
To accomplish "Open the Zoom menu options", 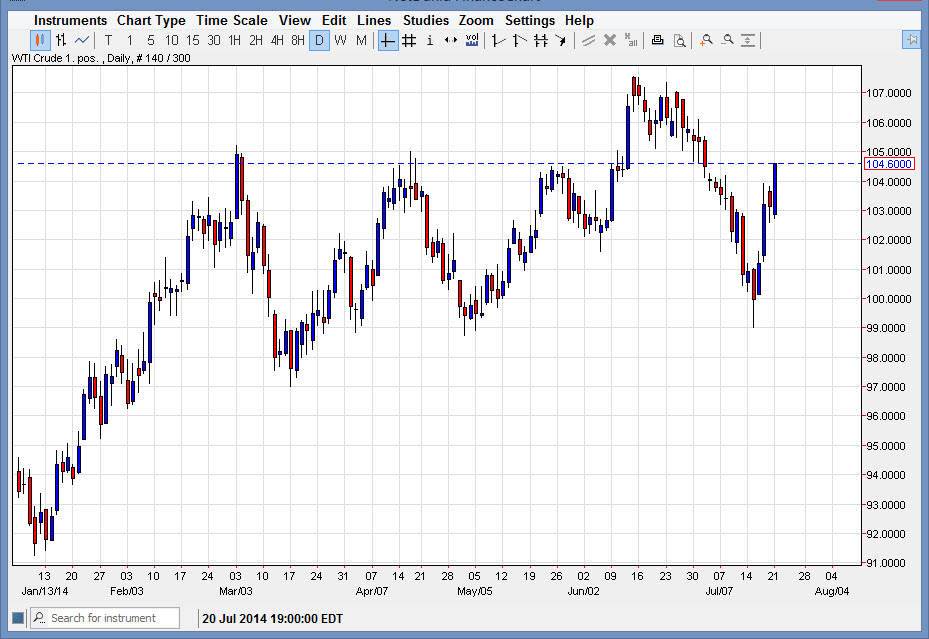I will click(x=476, y=20).
